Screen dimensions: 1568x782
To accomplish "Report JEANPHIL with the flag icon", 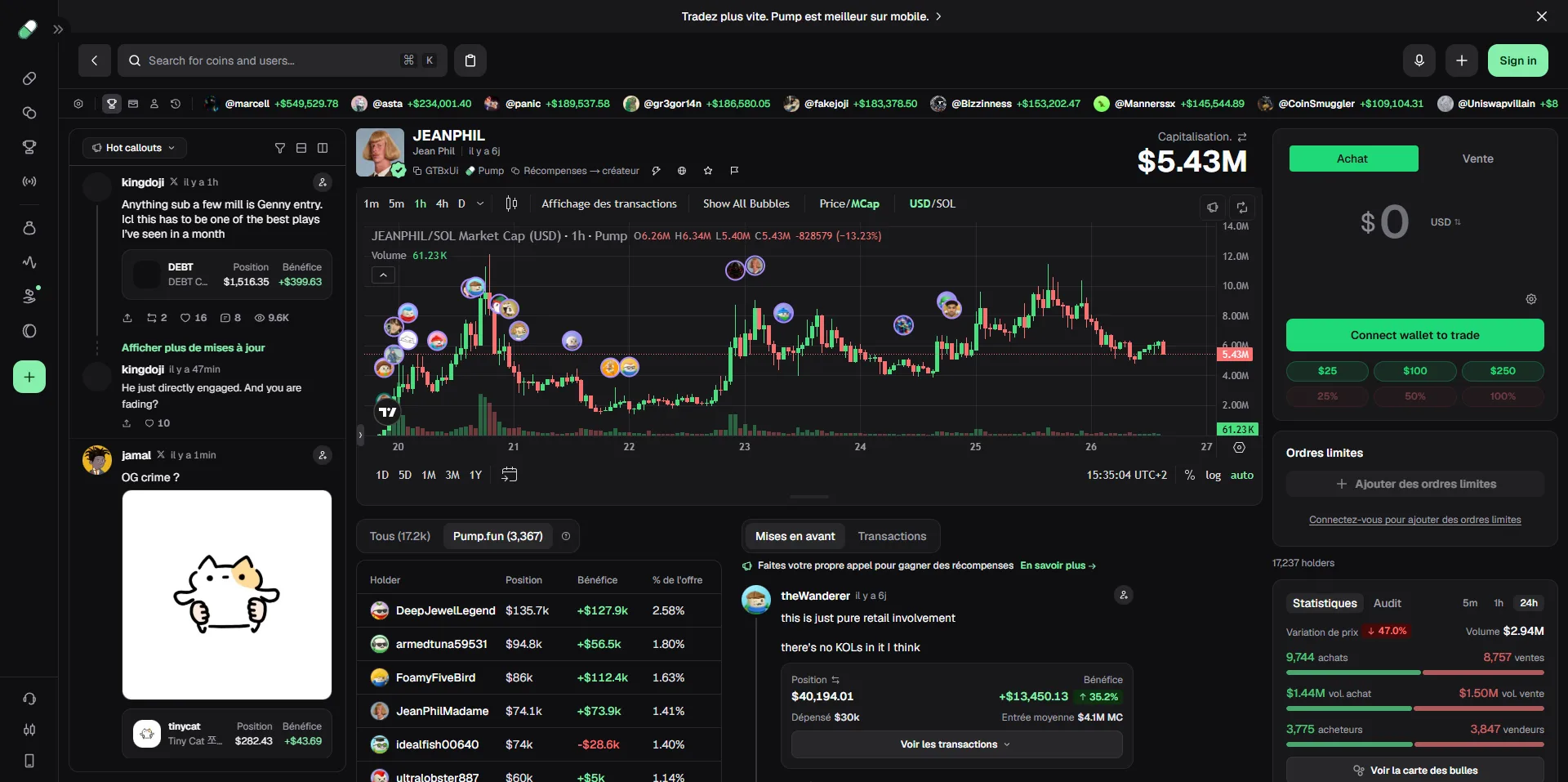I will (x=734, y=171).
